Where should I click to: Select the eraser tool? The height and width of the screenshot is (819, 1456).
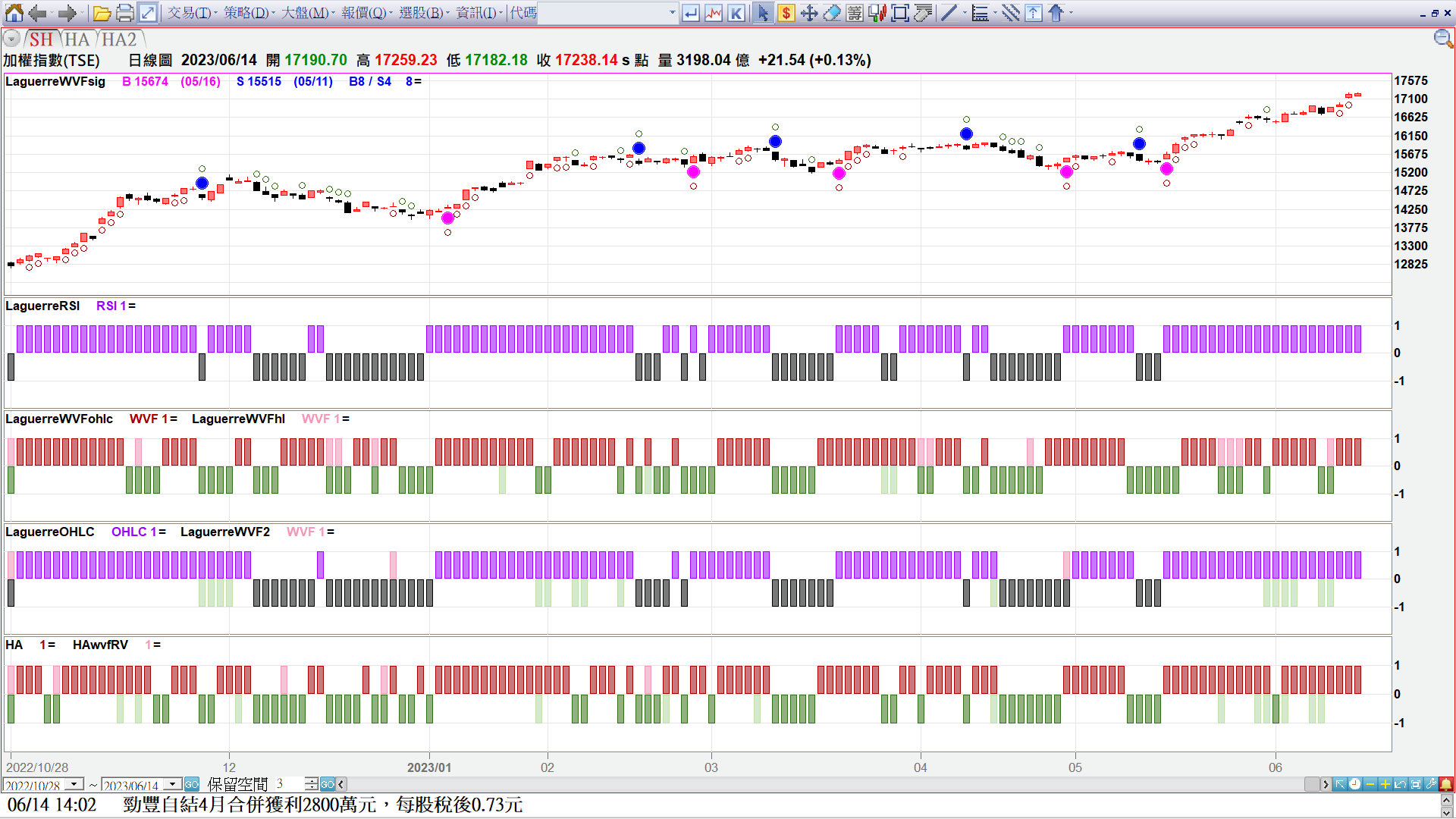coord(832,13)
